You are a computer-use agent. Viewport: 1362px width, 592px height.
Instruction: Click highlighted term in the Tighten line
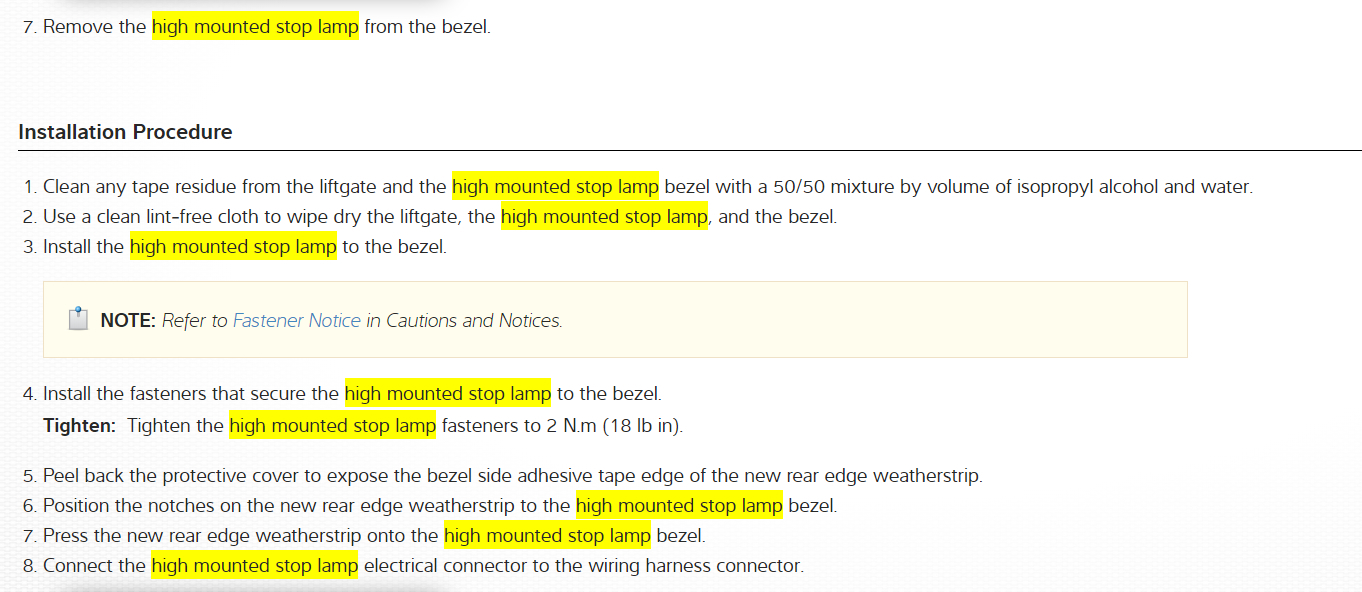pyautogui.click(x=332, y=426)
